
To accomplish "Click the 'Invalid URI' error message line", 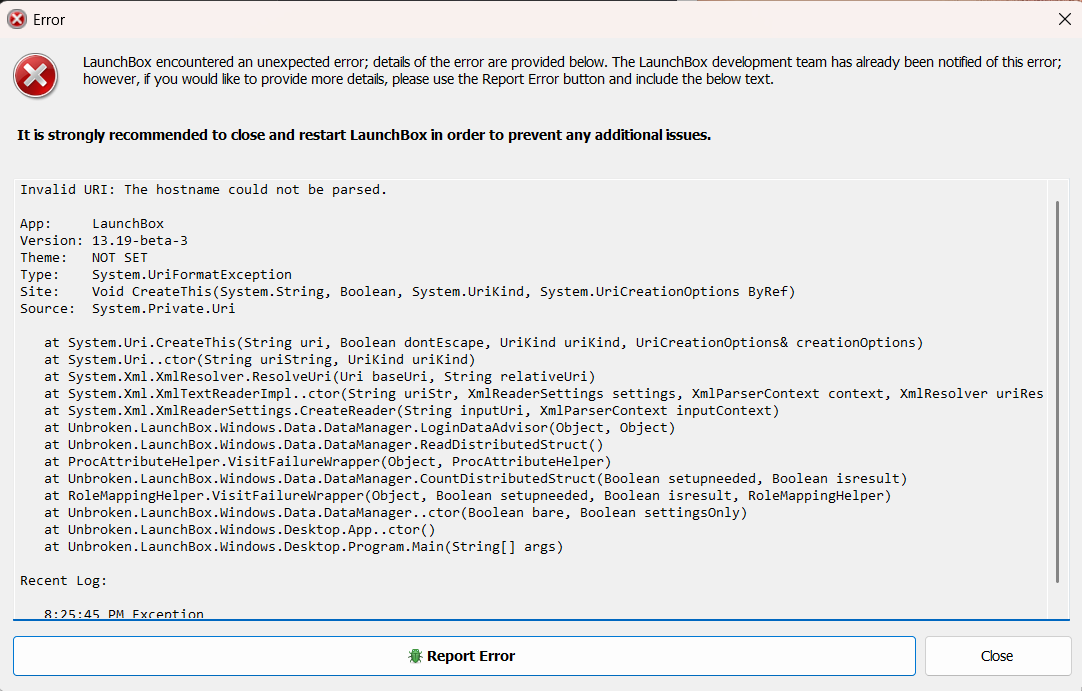I will [204, 190].
